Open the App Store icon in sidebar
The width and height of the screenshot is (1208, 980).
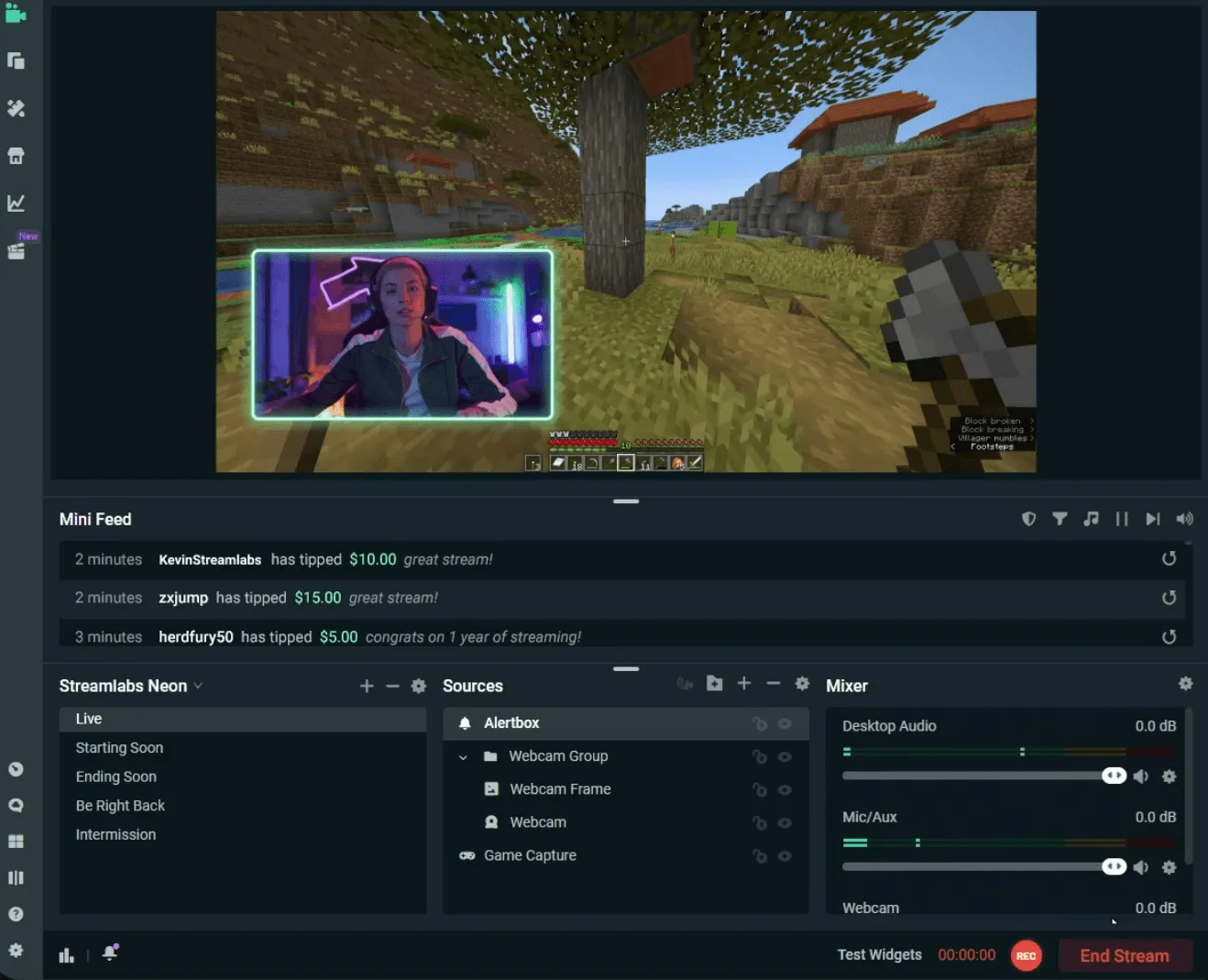16,156
